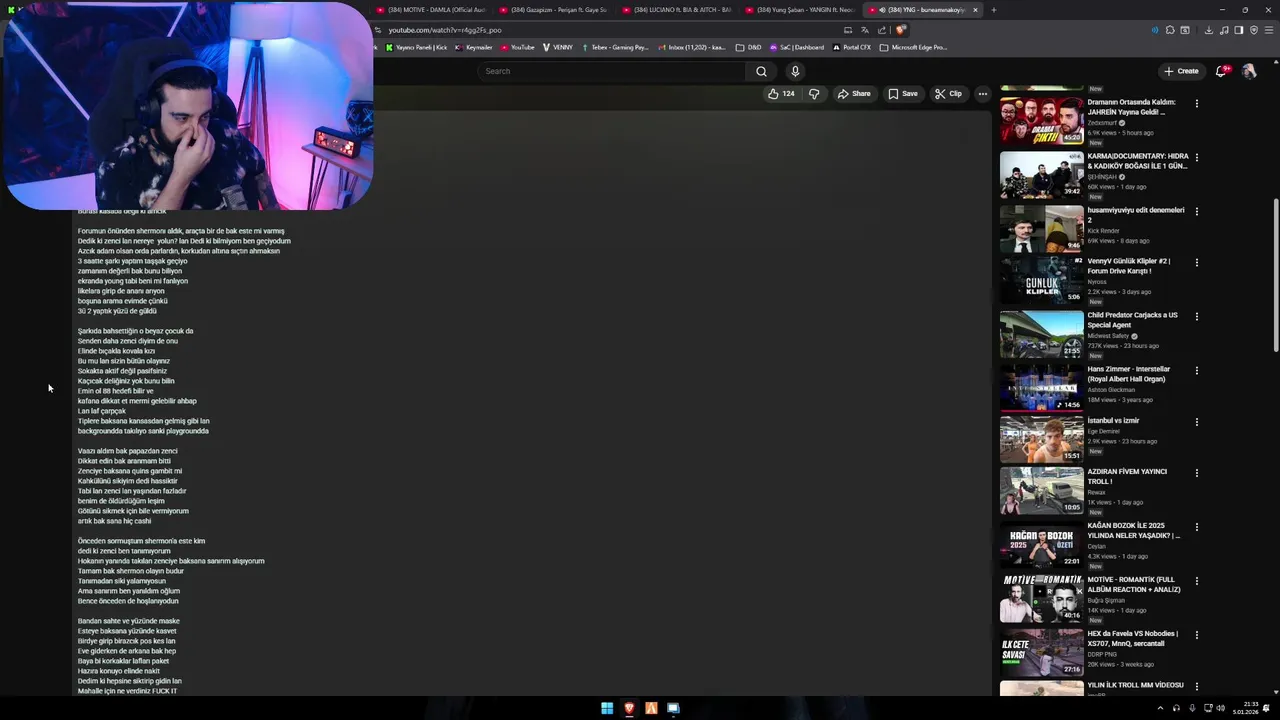Show hidden system tray icons chevron
Image resolution: width=1280 pixels, height=720 pixels.
(1160, 708)
